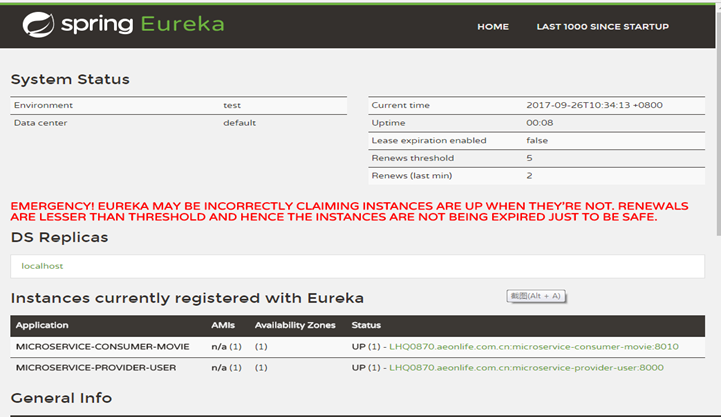The height and width of the screenshot is (417, 721).
Task: Click the DS Replicas heading
Action: point(59,237)
